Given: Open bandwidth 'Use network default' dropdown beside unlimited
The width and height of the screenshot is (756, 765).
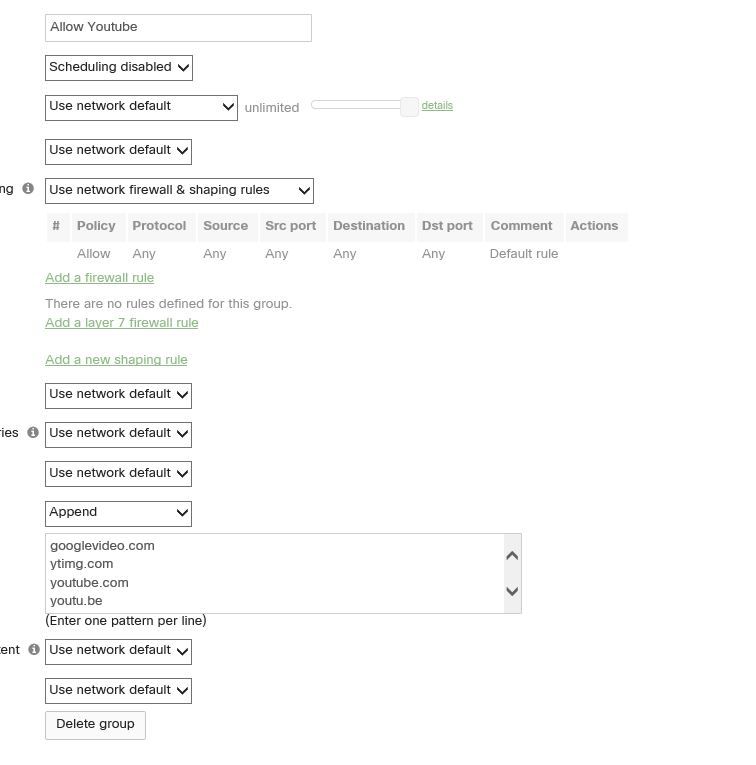Looking at the screenshot, I should click(x=141, y=107).
